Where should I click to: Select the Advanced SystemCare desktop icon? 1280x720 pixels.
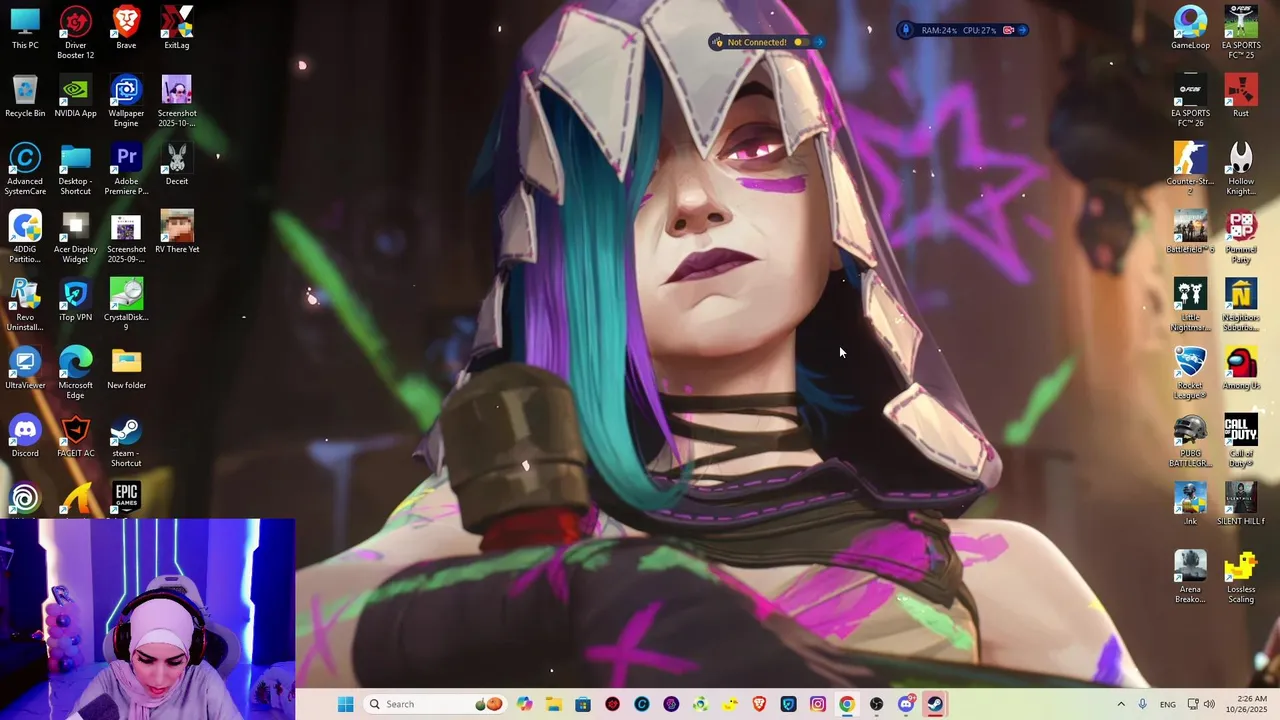point(25,169)
